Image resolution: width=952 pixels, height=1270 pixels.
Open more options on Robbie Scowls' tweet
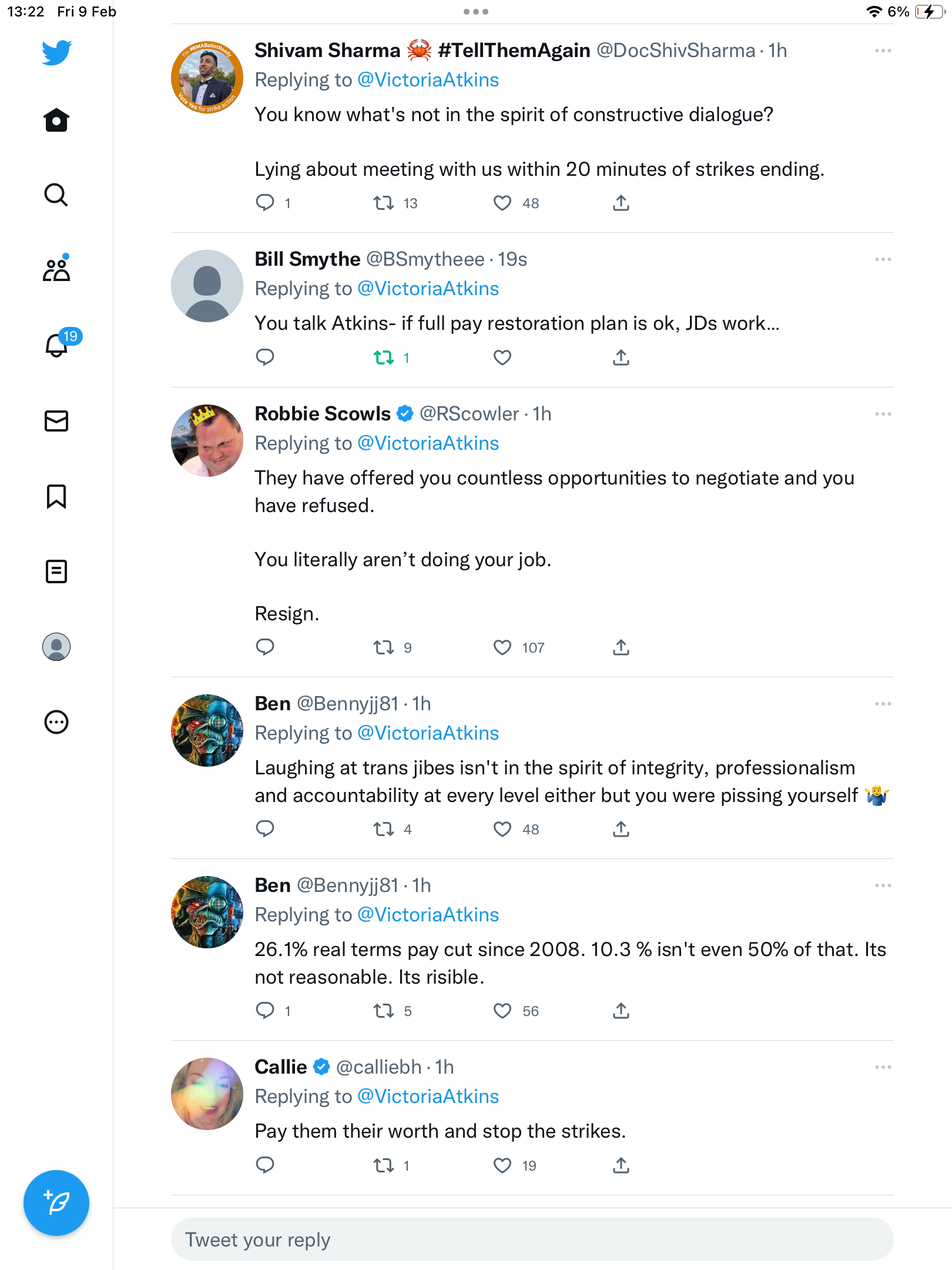tap(883, 415)
